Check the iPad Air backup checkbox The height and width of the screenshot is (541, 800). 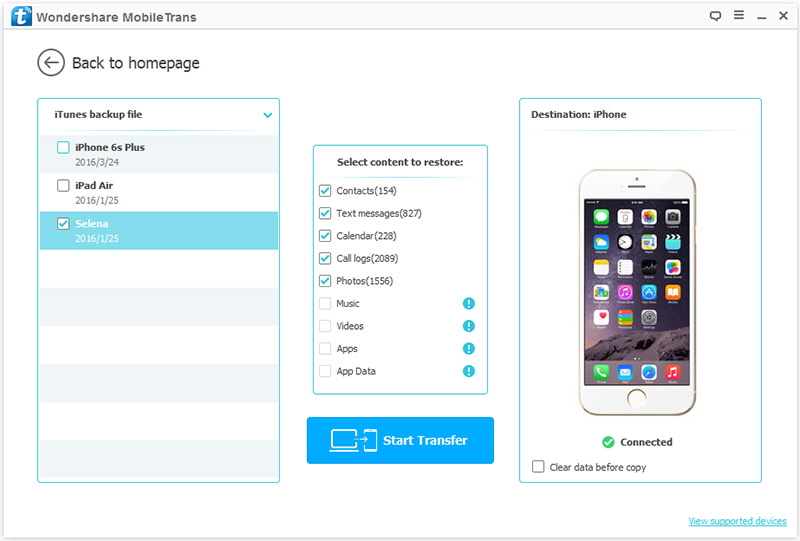click(63, 185)
